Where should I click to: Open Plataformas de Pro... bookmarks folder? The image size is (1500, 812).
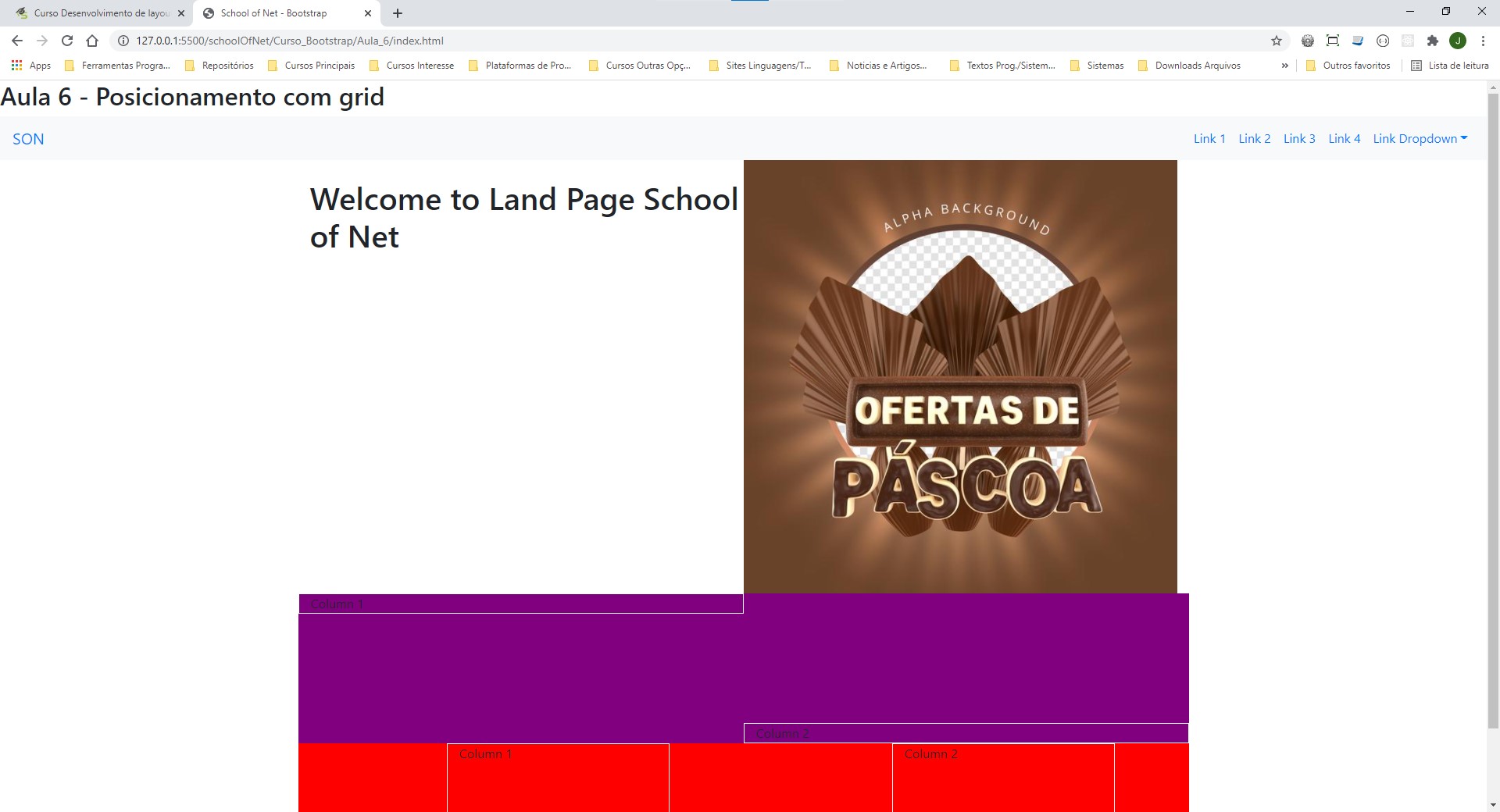(520, 66)
